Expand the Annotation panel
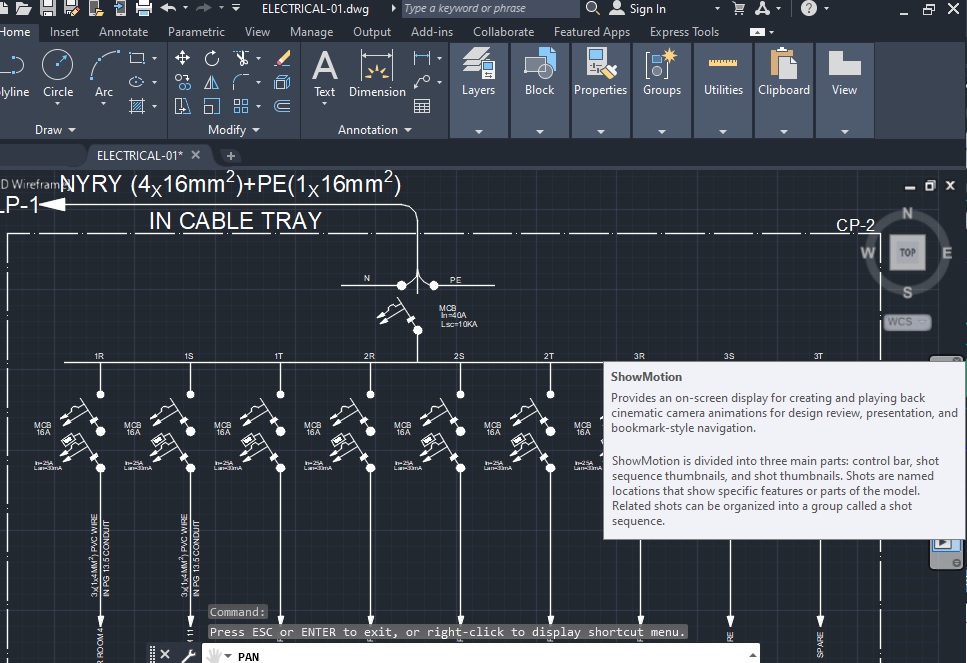The image size is (967, 663). point(374,130)
